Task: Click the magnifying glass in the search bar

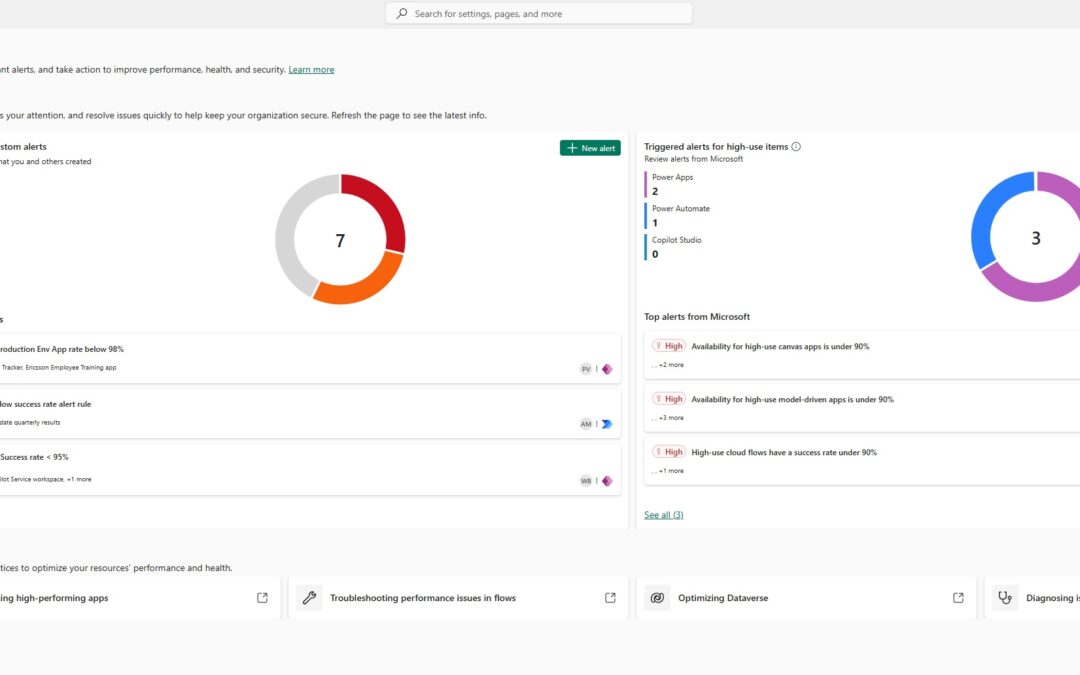Action: pyautogui.click(x=401, y=13)
